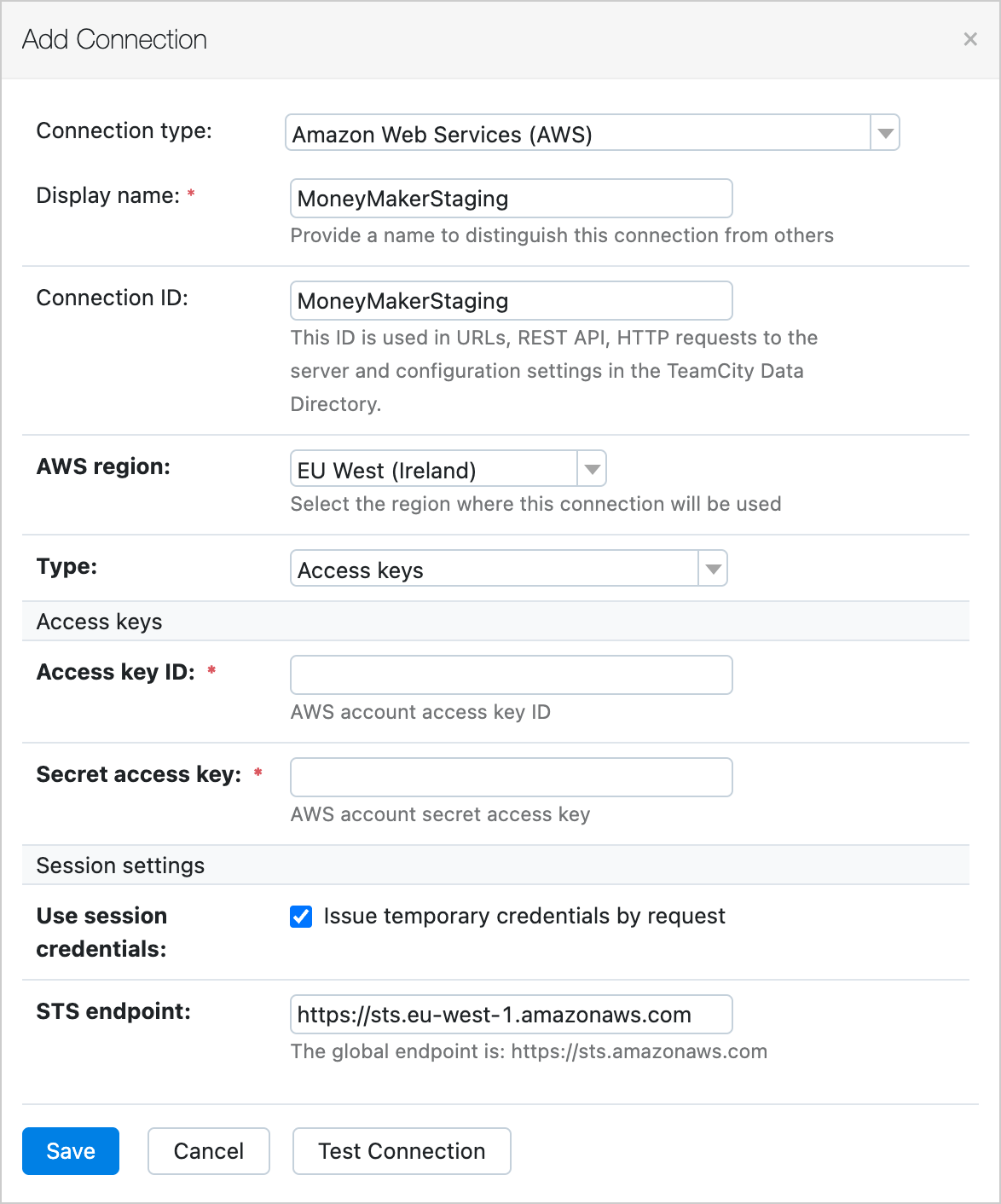Focus the Display name field
Image resolution: width=1001 pixels, height=1204 pixels.
(512, 198)
